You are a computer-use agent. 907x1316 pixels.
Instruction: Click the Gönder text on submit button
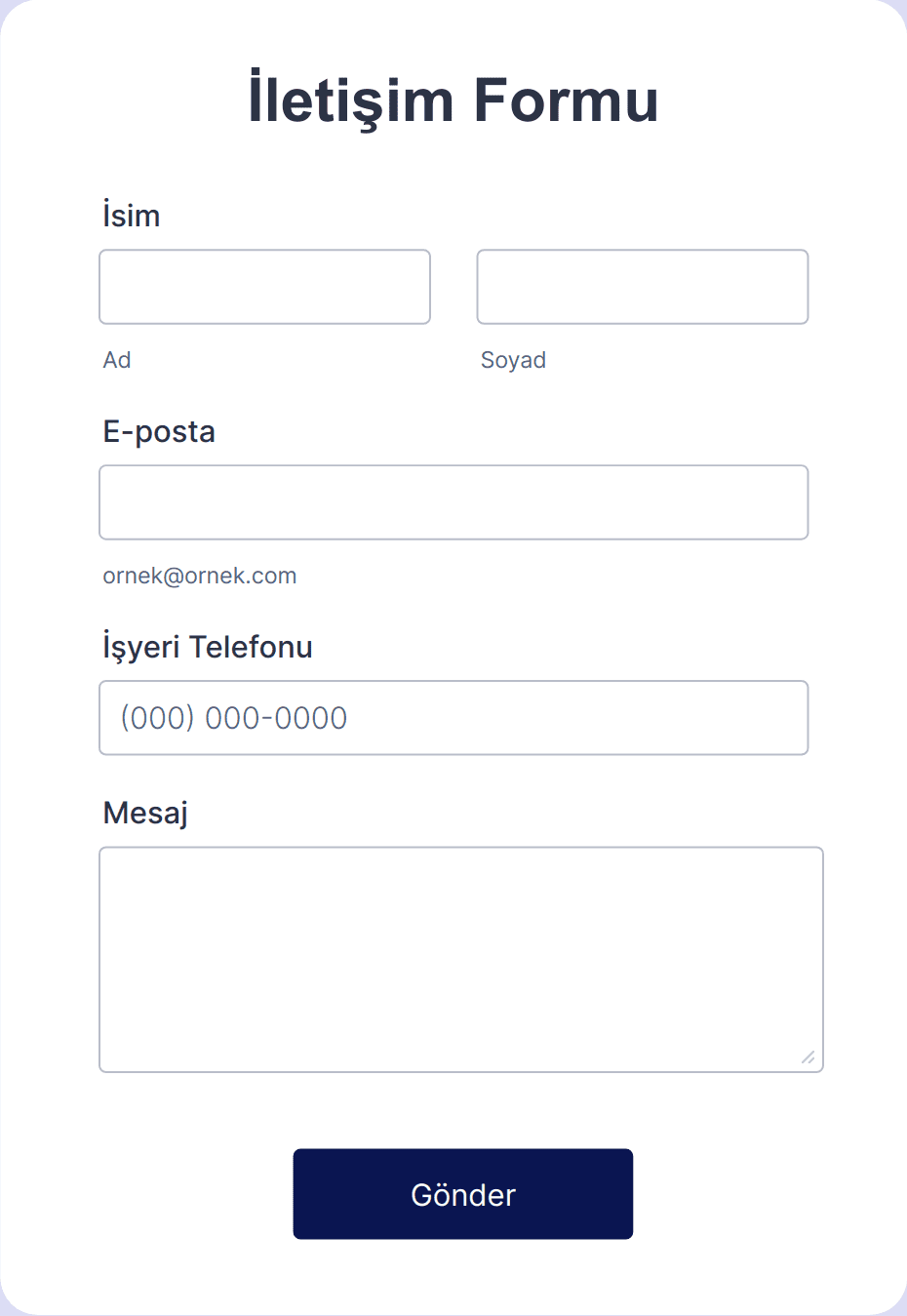pyautogui.click(x=463, y=1194)
